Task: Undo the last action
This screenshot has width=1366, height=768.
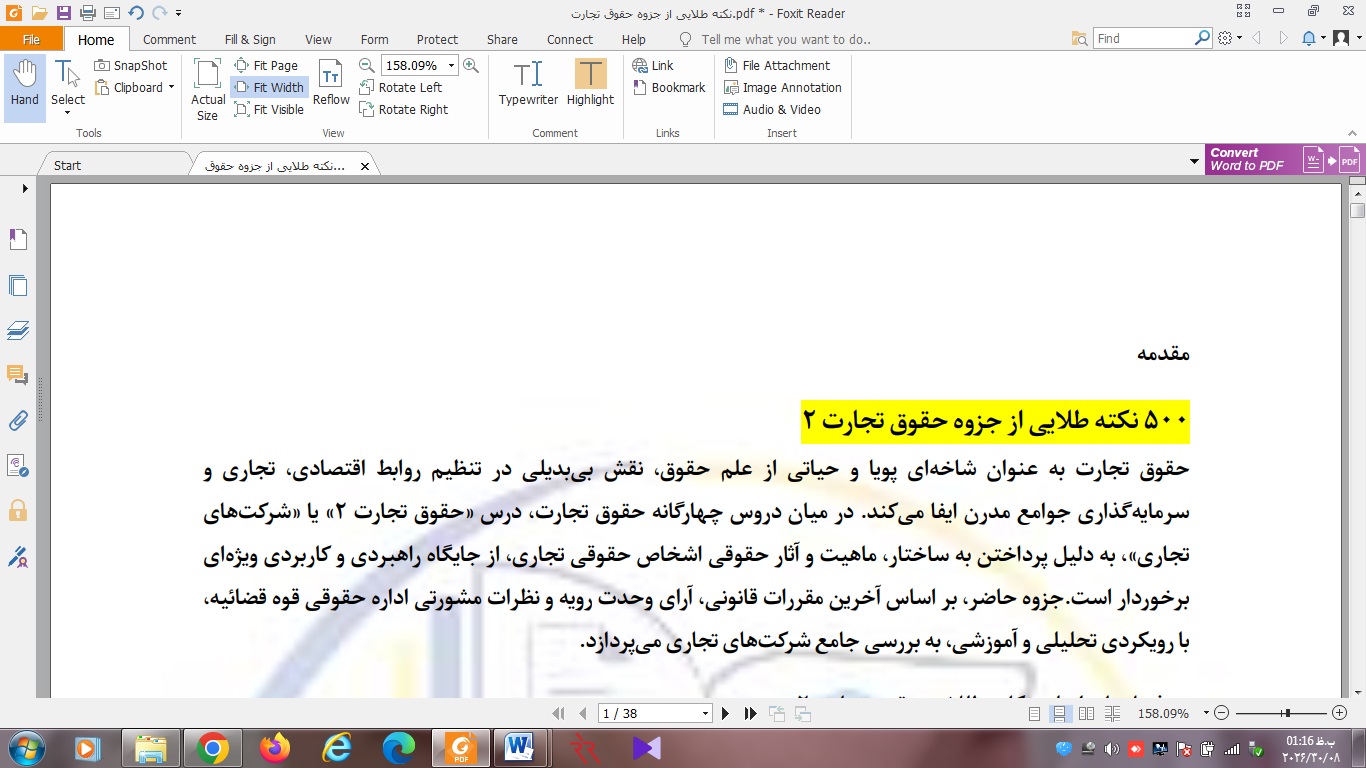Action: point(136,13)
